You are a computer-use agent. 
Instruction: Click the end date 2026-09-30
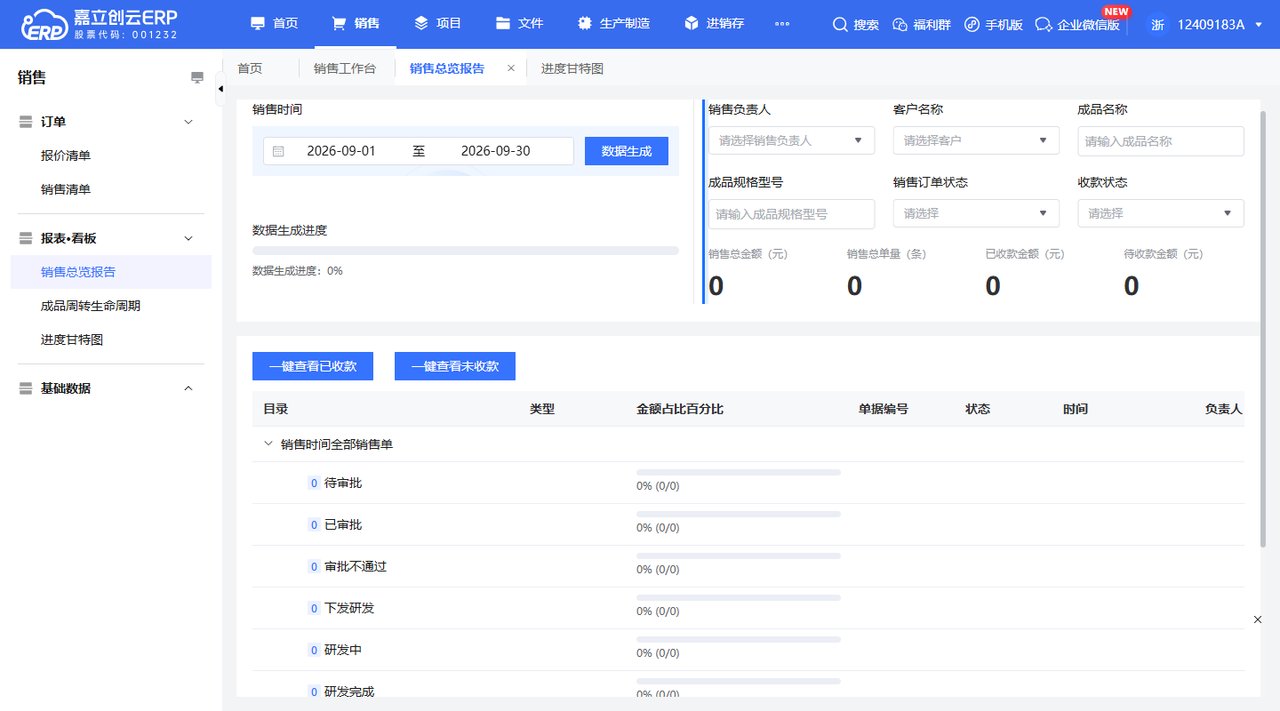coord(495,151)
